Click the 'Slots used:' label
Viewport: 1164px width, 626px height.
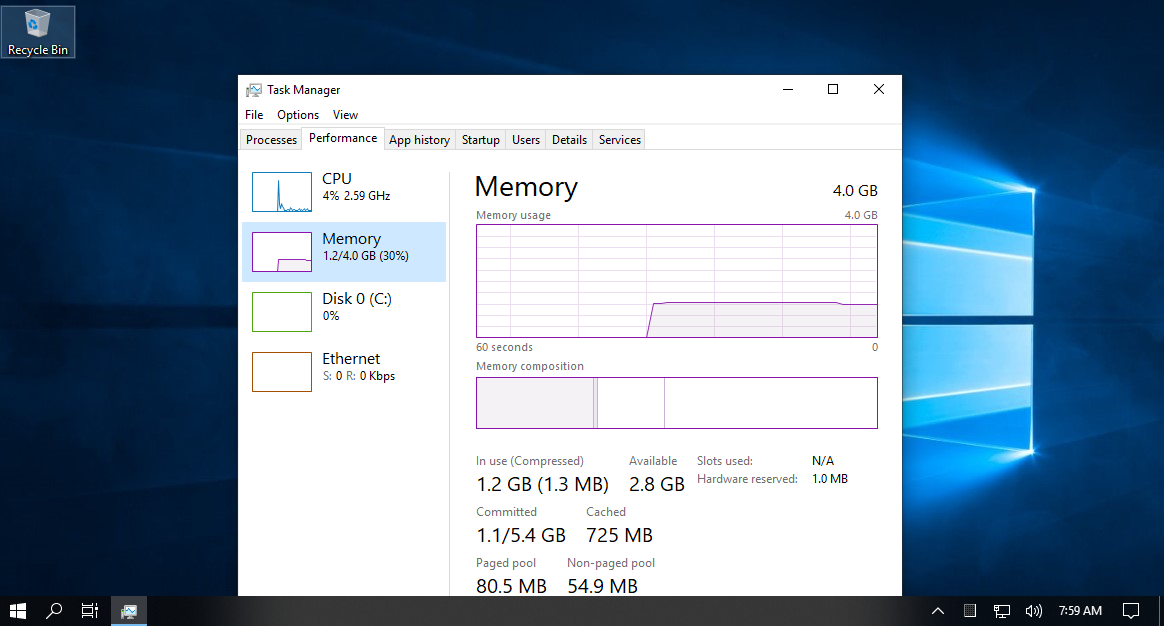pos(725,461)
